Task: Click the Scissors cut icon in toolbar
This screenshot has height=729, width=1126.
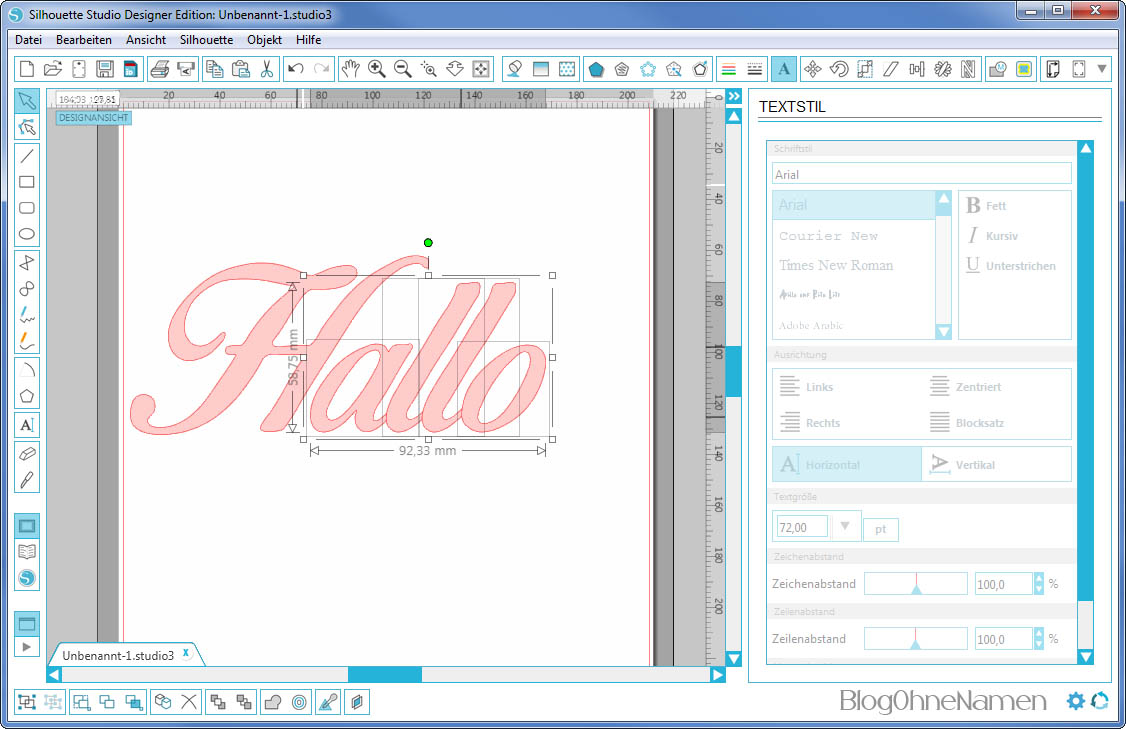Action: (267, 69)
